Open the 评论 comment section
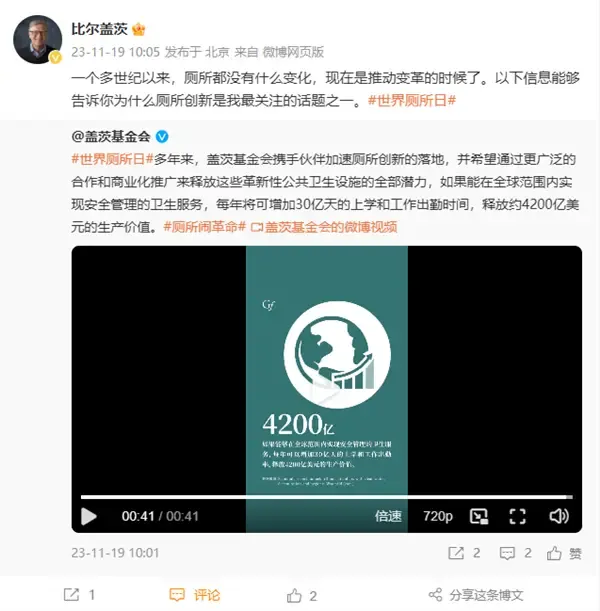 coord(195,595)
